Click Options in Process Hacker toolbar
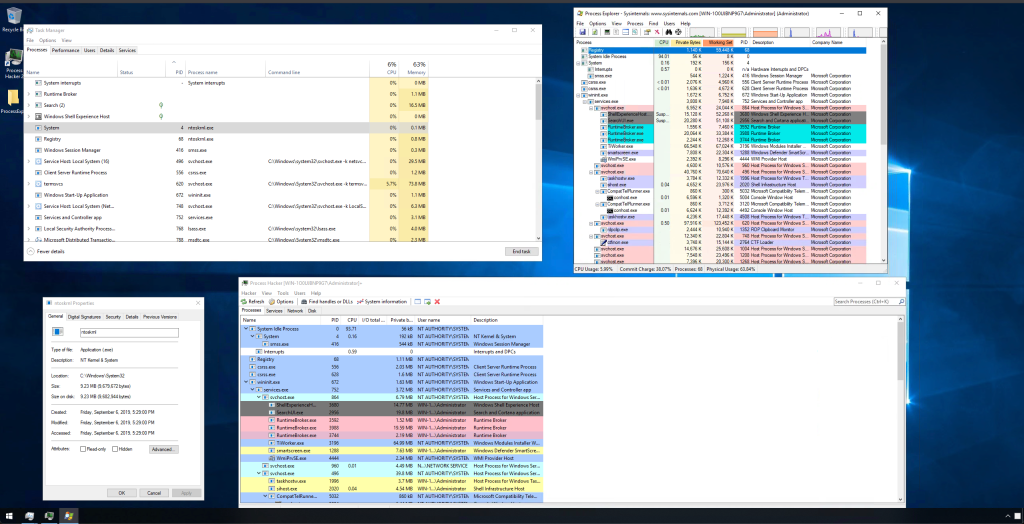This screenshot has height=524, width=1024. pos(281,301)
